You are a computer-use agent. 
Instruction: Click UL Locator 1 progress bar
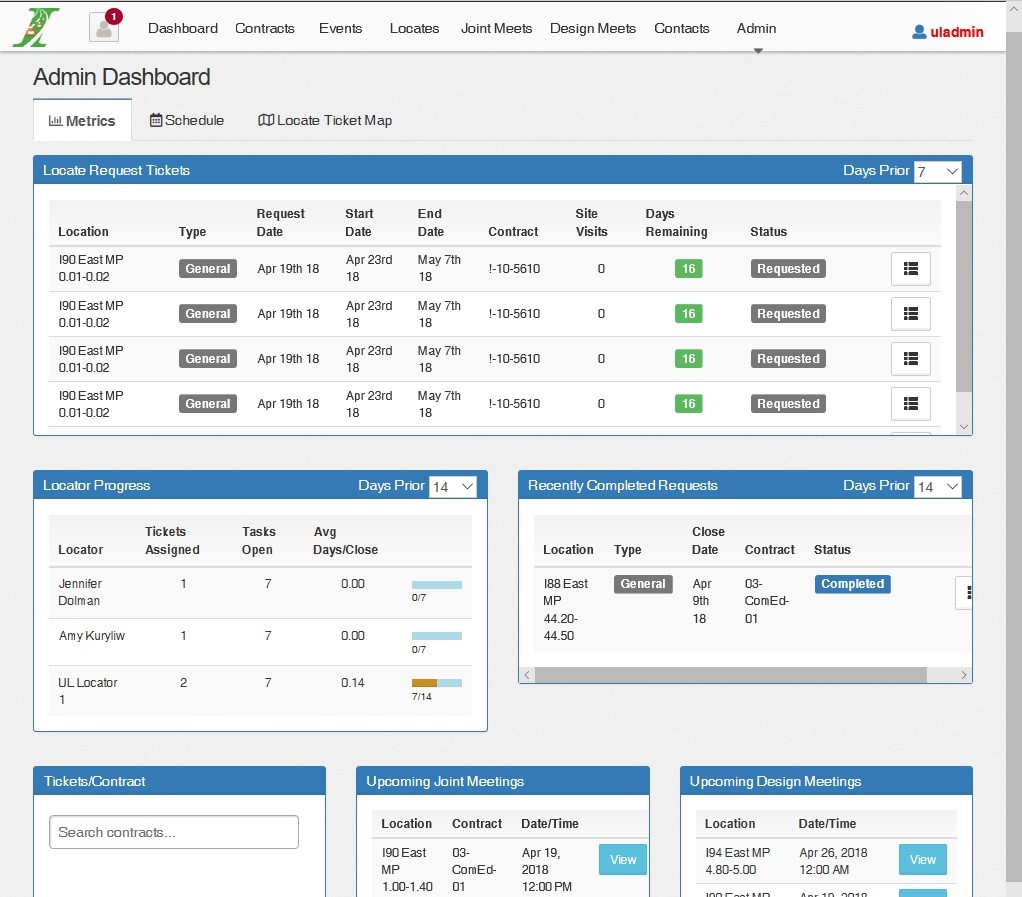pos(436,683)
